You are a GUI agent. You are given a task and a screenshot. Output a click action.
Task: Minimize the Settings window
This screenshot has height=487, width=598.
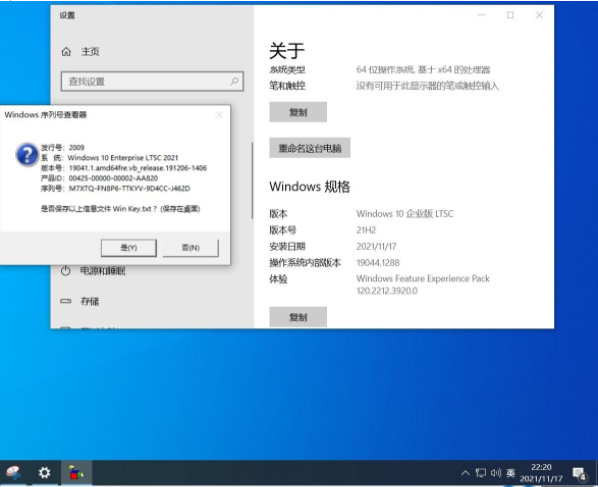point(482,15)
